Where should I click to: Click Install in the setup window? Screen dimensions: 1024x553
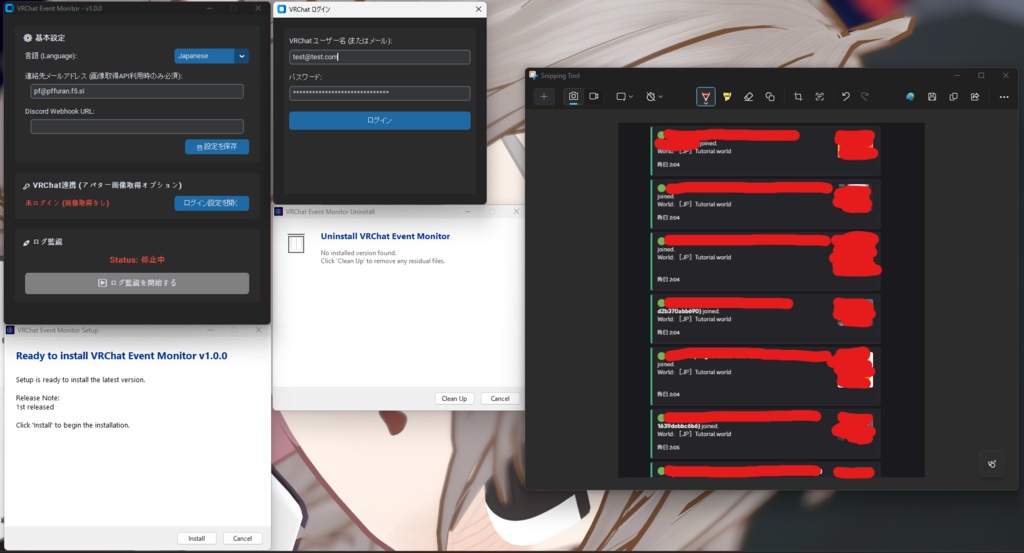(x=197, y=538)
